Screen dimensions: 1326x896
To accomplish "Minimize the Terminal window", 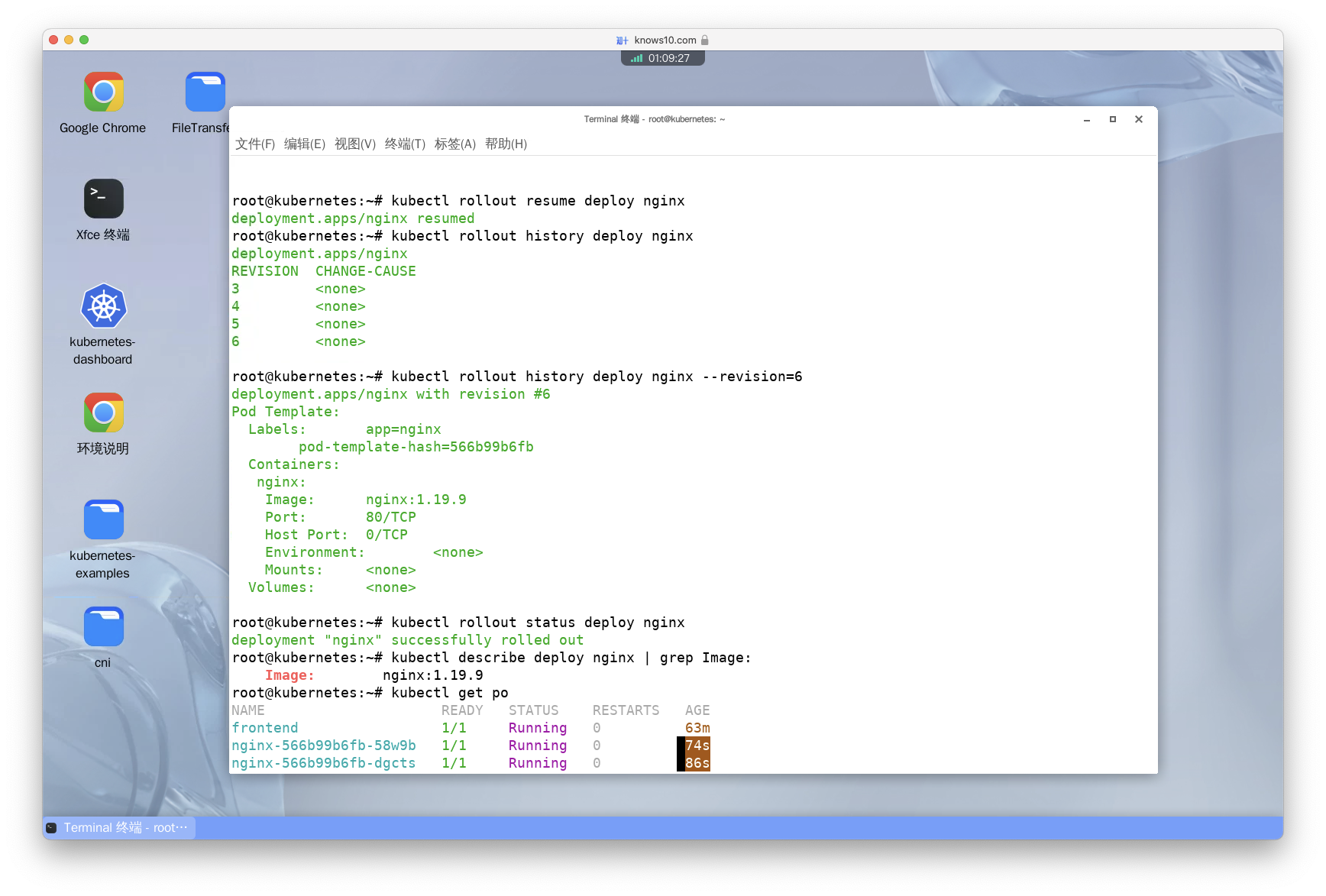I will (x=1087, y=120).
